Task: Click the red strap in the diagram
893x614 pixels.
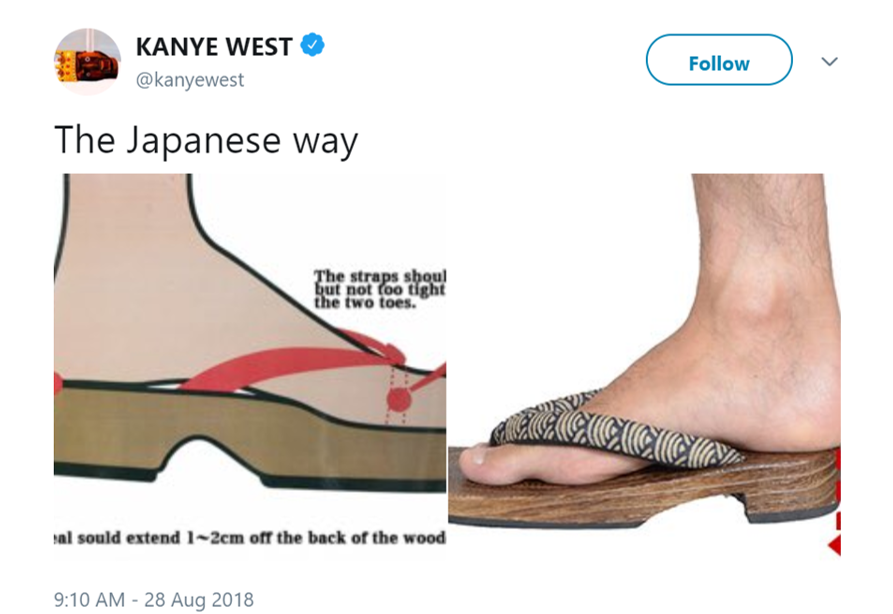Action: (285, 367)
